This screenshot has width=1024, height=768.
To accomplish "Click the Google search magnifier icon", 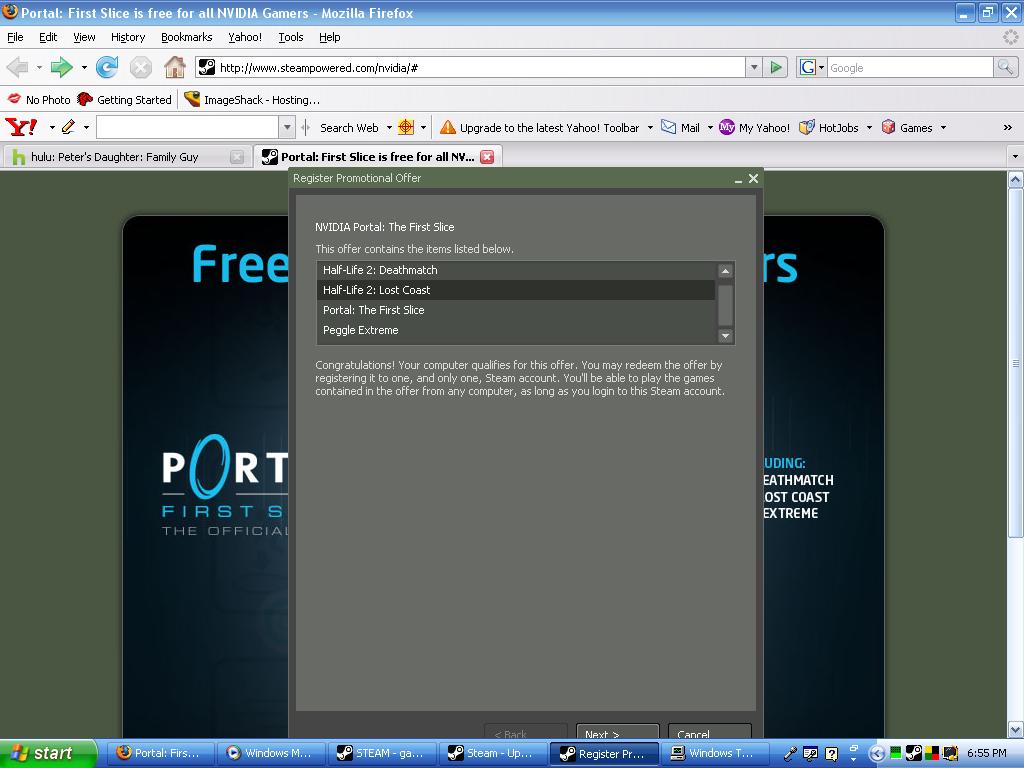I will [1005, 67].
